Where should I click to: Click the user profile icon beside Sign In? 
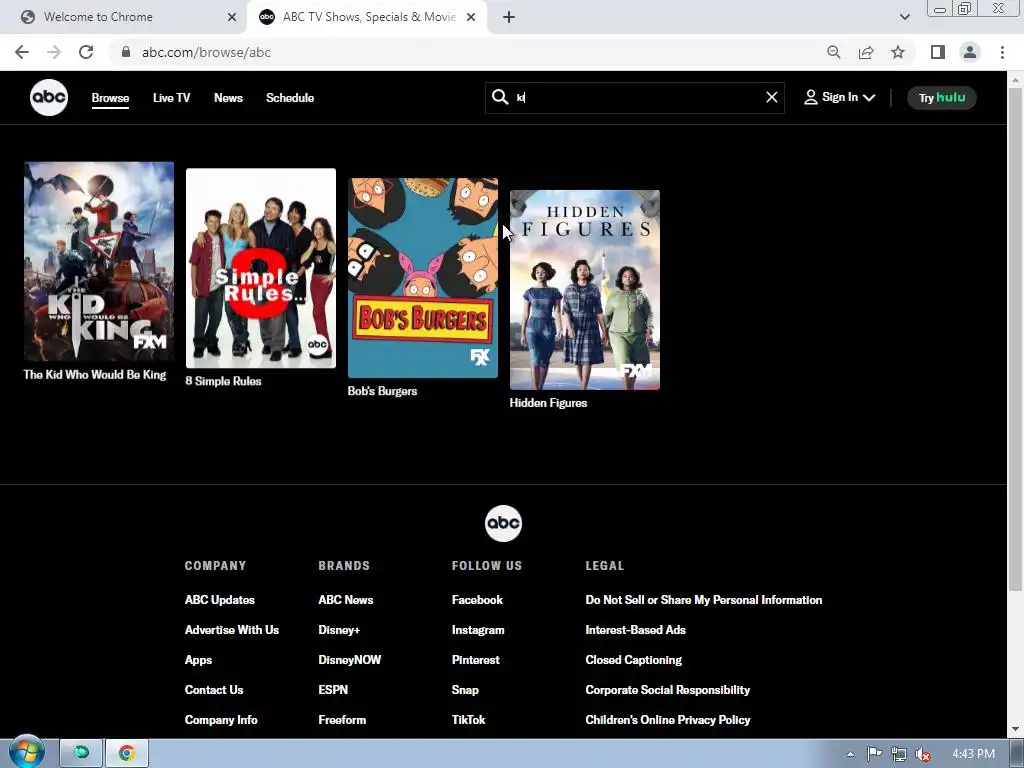810,97
